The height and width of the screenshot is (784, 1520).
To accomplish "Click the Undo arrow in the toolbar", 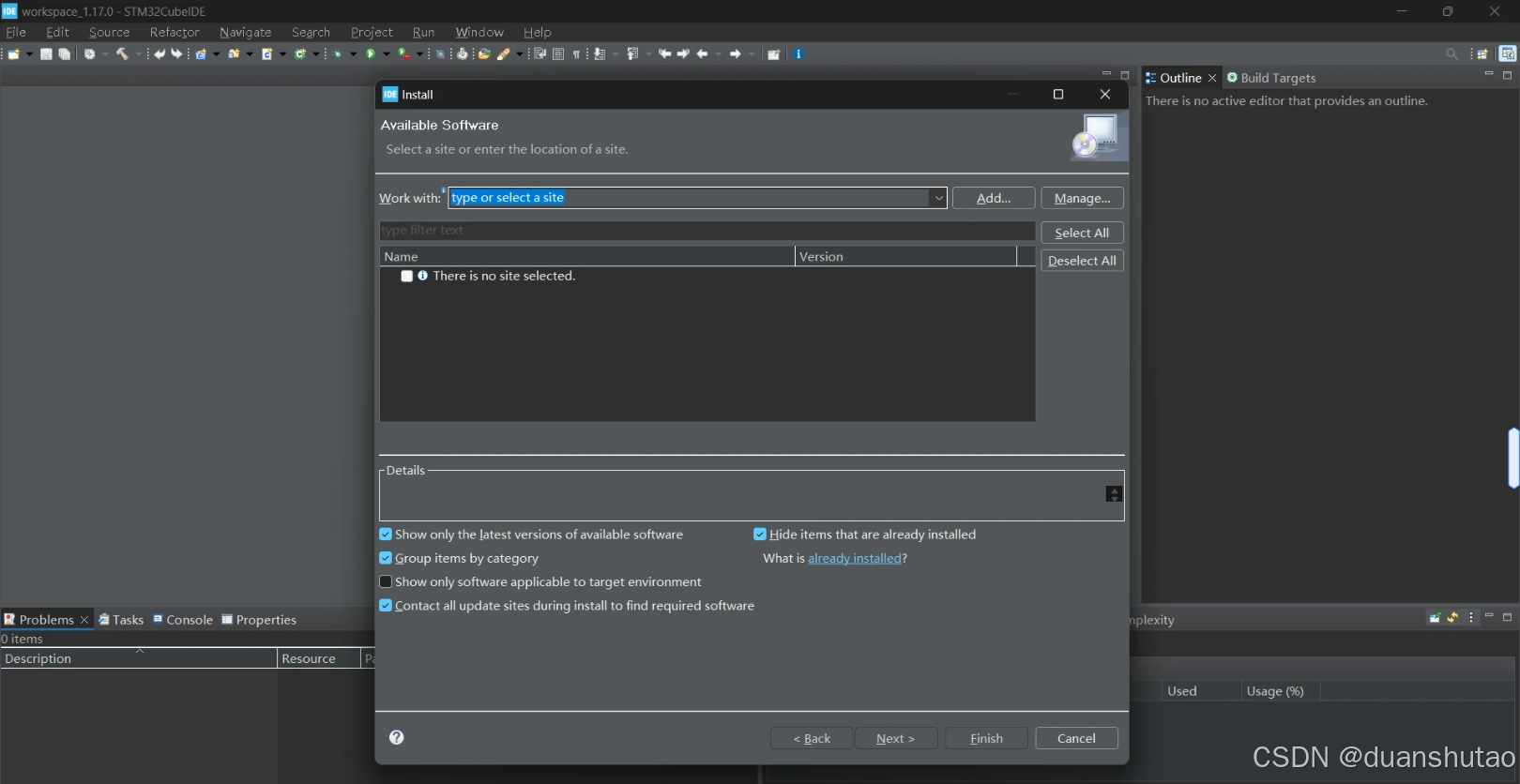I will [x=160, y=54].
